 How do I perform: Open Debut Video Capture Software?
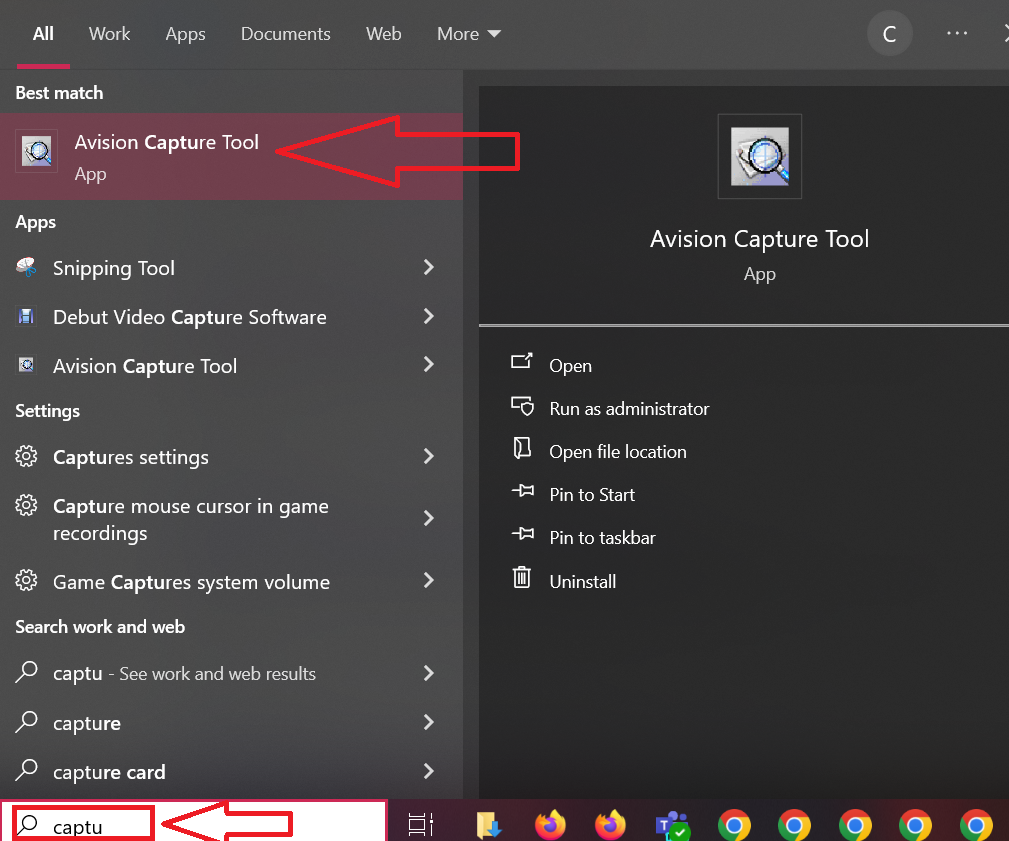[x=189, y=317]
